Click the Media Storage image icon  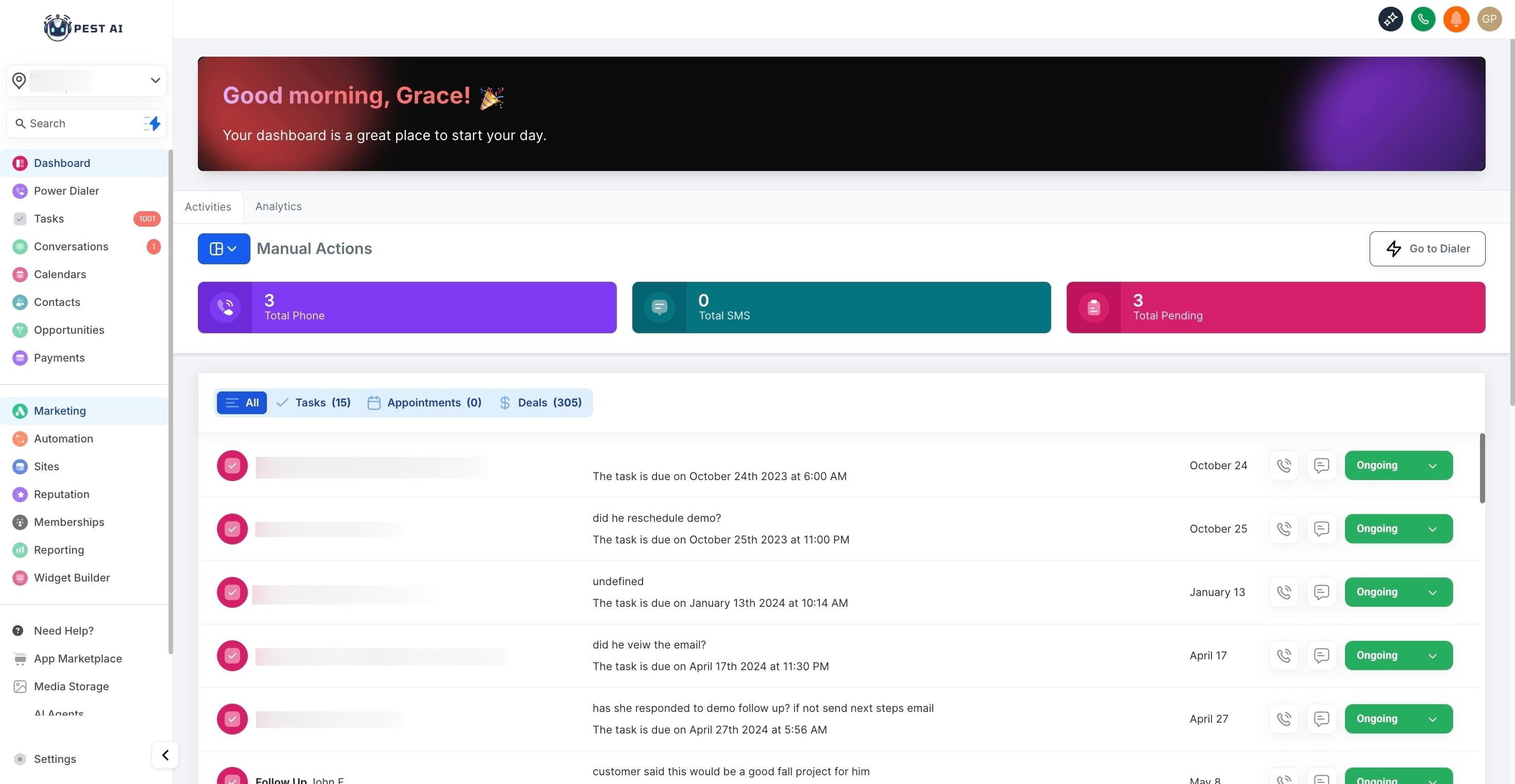(x=20, y=687)
